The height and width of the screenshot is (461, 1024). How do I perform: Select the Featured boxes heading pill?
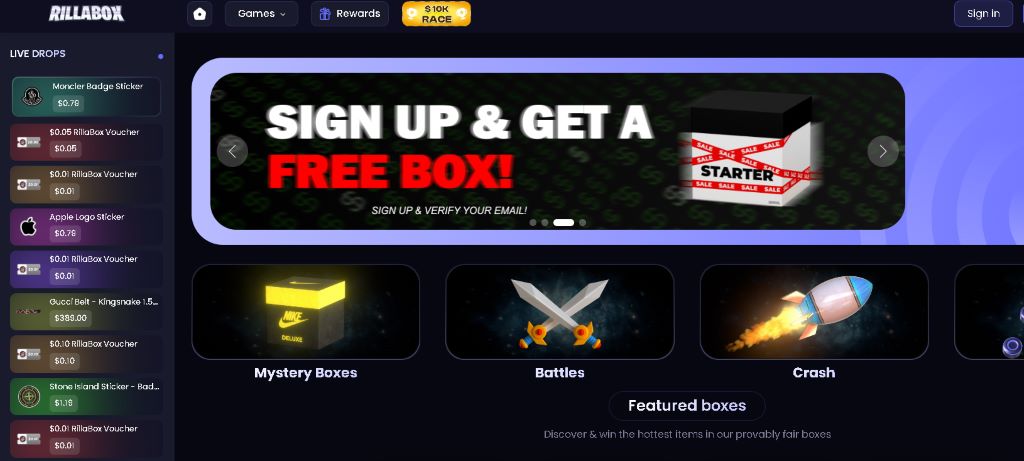[687, 405]
